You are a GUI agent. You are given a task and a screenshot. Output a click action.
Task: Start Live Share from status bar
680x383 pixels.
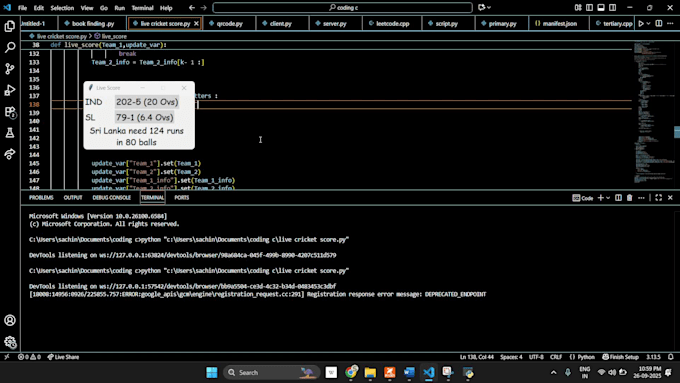(63, 357)
